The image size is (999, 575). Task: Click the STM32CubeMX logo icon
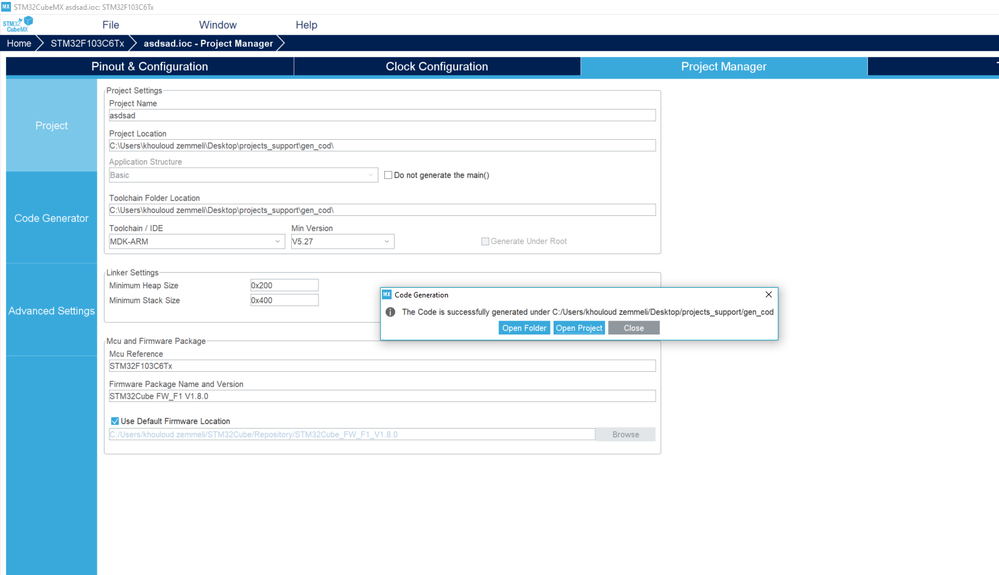(18, 24)
